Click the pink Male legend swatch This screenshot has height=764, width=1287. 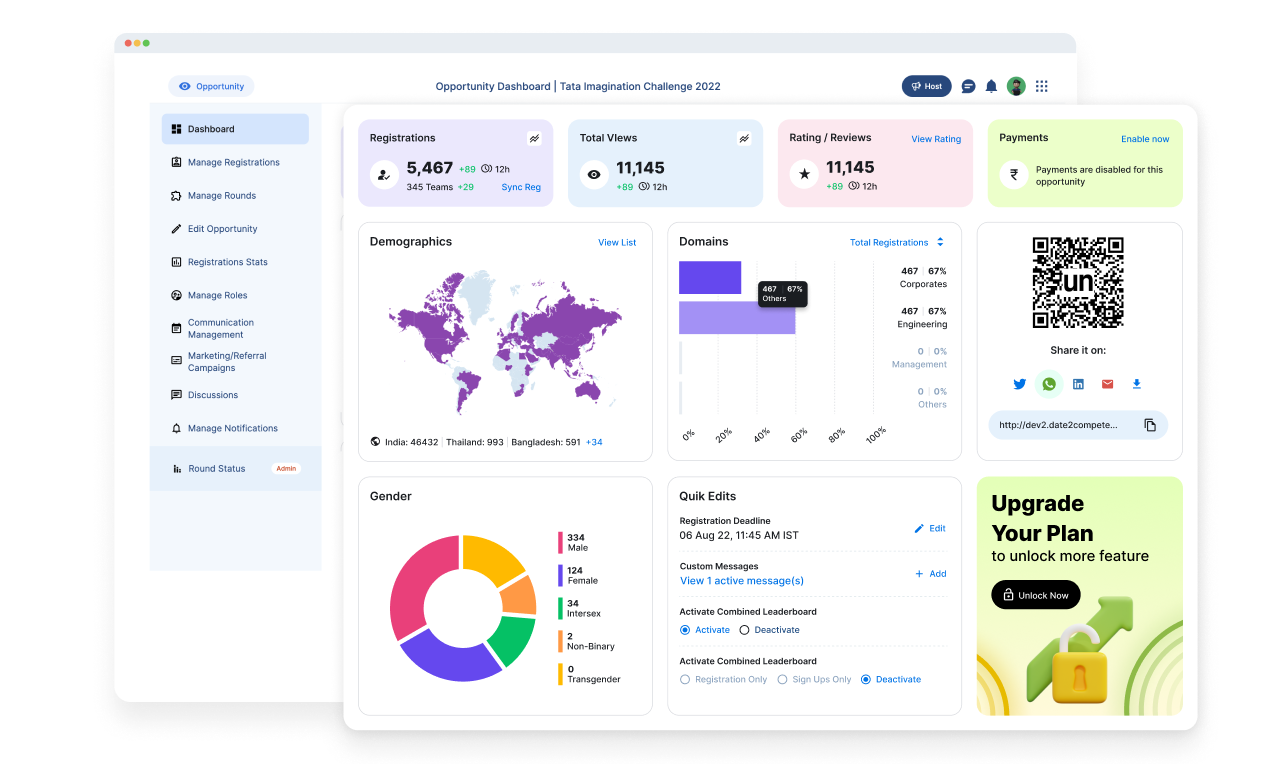560,542
